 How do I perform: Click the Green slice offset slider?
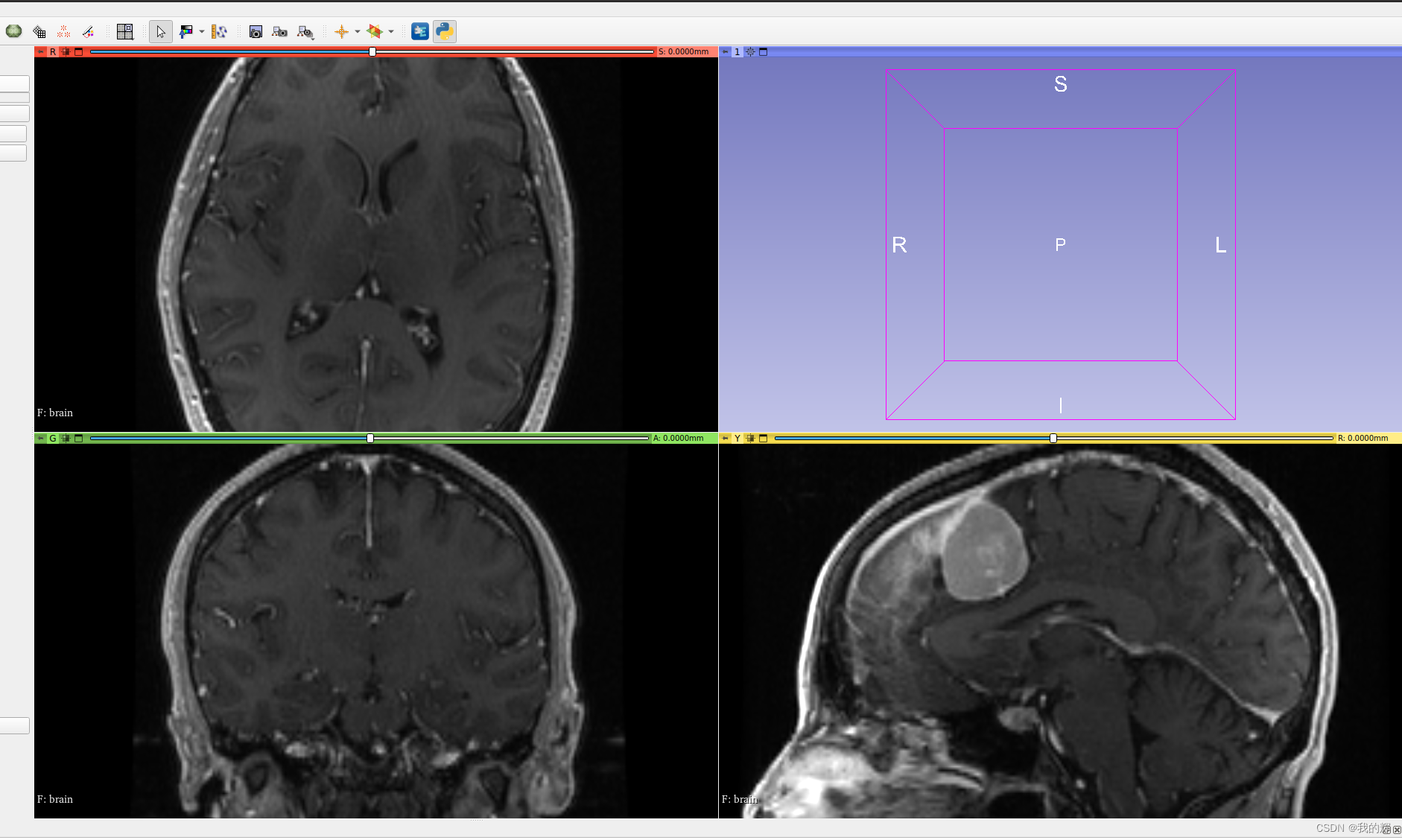click(x=369, y=439)
